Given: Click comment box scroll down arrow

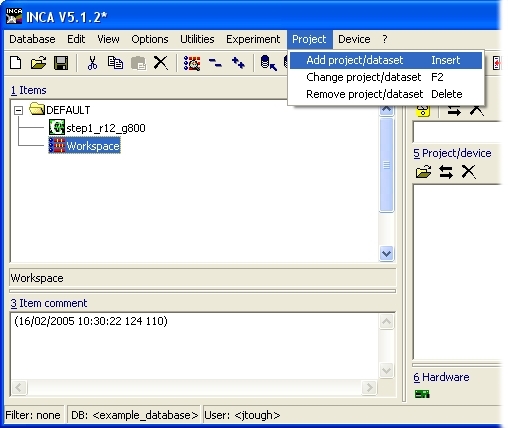Looking at the screenshot, I should pos(387,371).
